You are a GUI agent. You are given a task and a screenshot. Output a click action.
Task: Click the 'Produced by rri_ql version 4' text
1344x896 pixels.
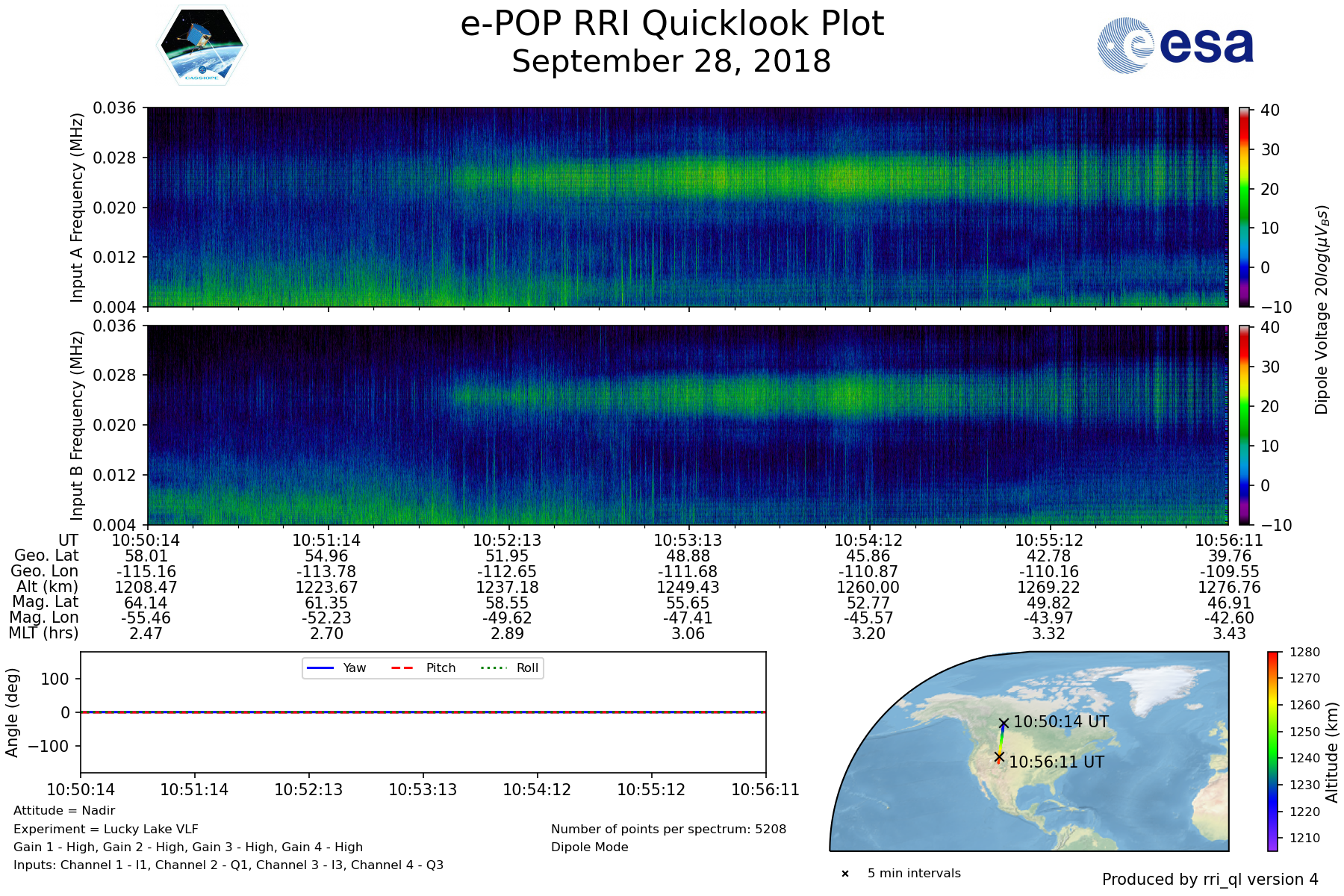[x=1210, y=880]
